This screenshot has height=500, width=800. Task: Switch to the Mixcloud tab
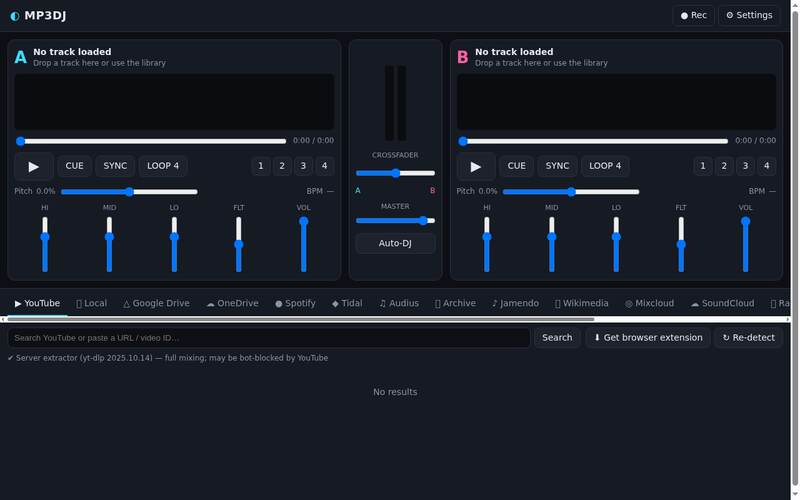tap(649, 304)
